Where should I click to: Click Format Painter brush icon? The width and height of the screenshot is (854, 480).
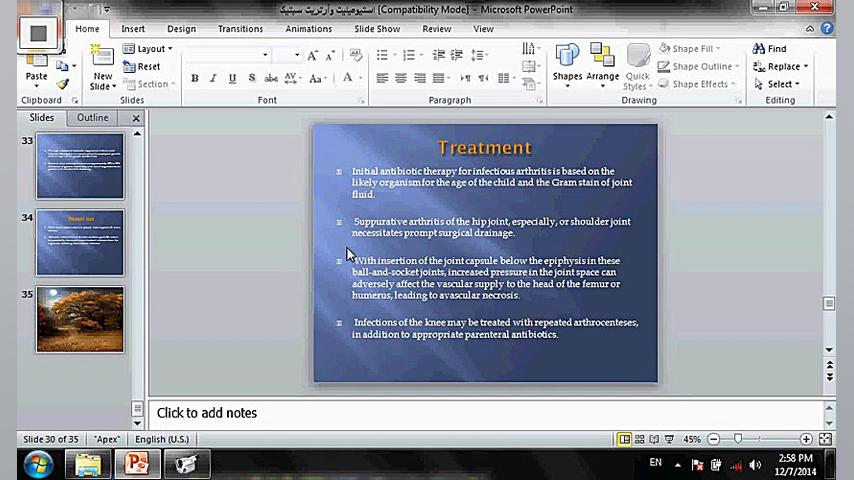[x=62, y=84]
